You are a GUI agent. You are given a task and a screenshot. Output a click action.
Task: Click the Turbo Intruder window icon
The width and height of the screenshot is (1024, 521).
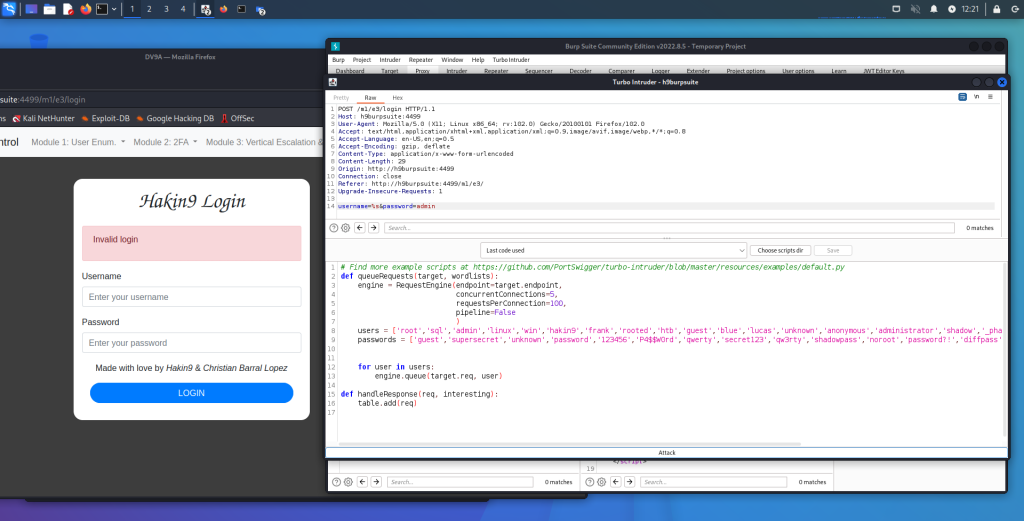(x=333, y=82)
